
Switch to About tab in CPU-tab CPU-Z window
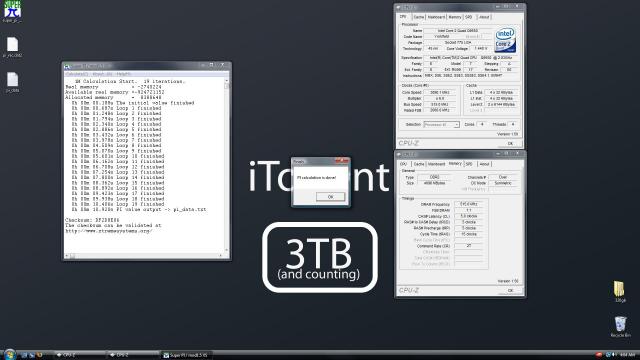(484, 17)
